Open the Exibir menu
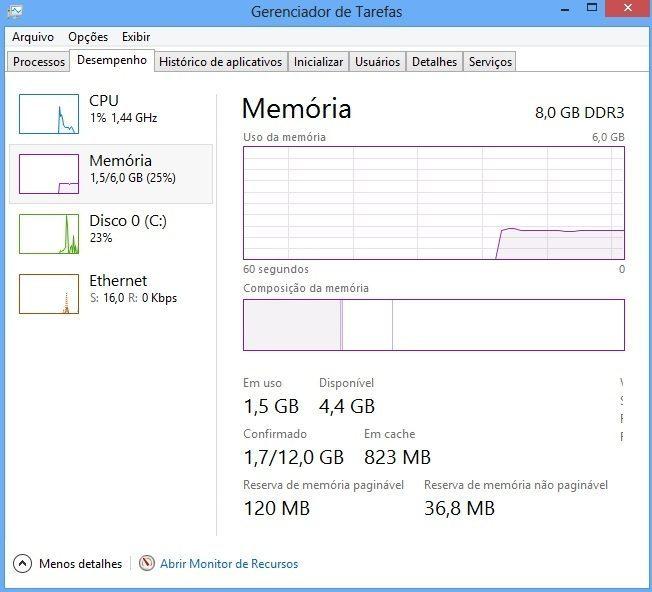 click(x=136, y=37)
